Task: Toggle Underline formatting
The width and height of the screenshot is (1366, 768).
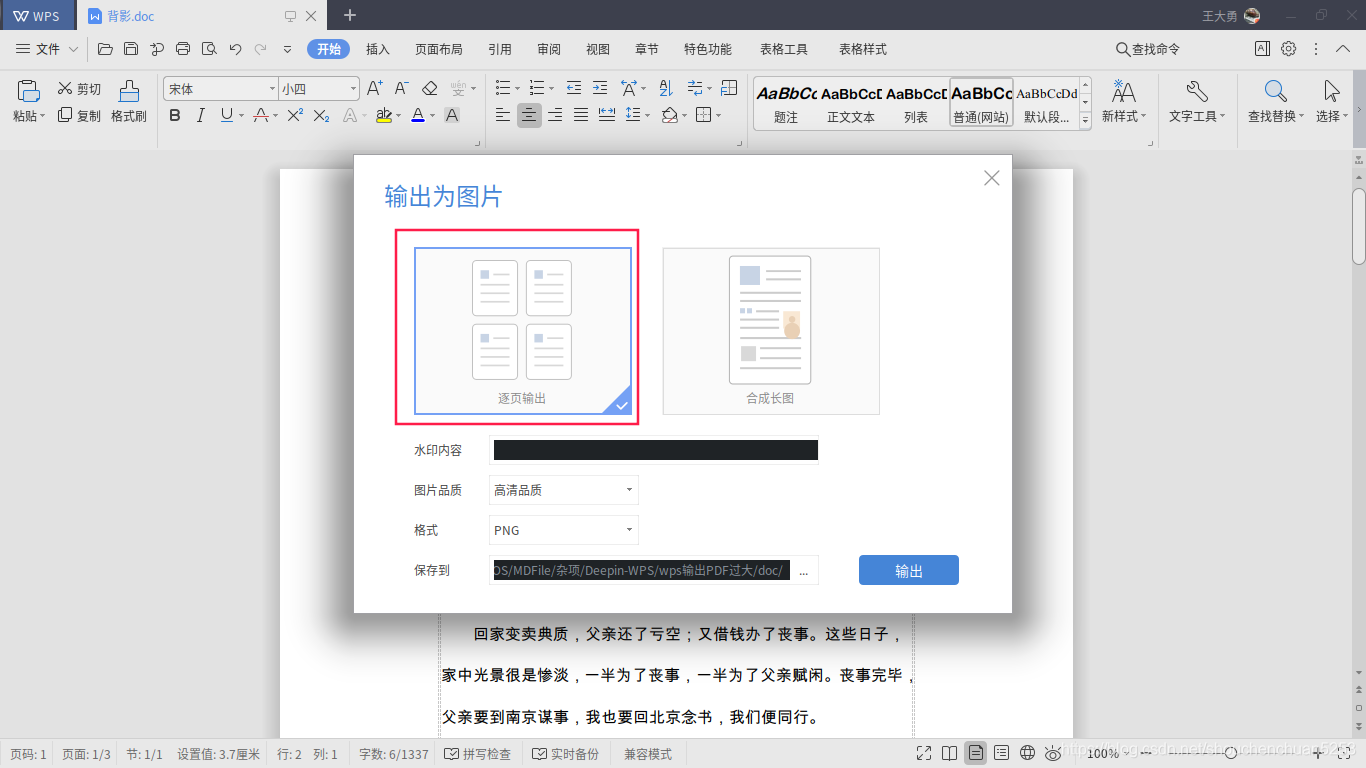Action: 227,116
